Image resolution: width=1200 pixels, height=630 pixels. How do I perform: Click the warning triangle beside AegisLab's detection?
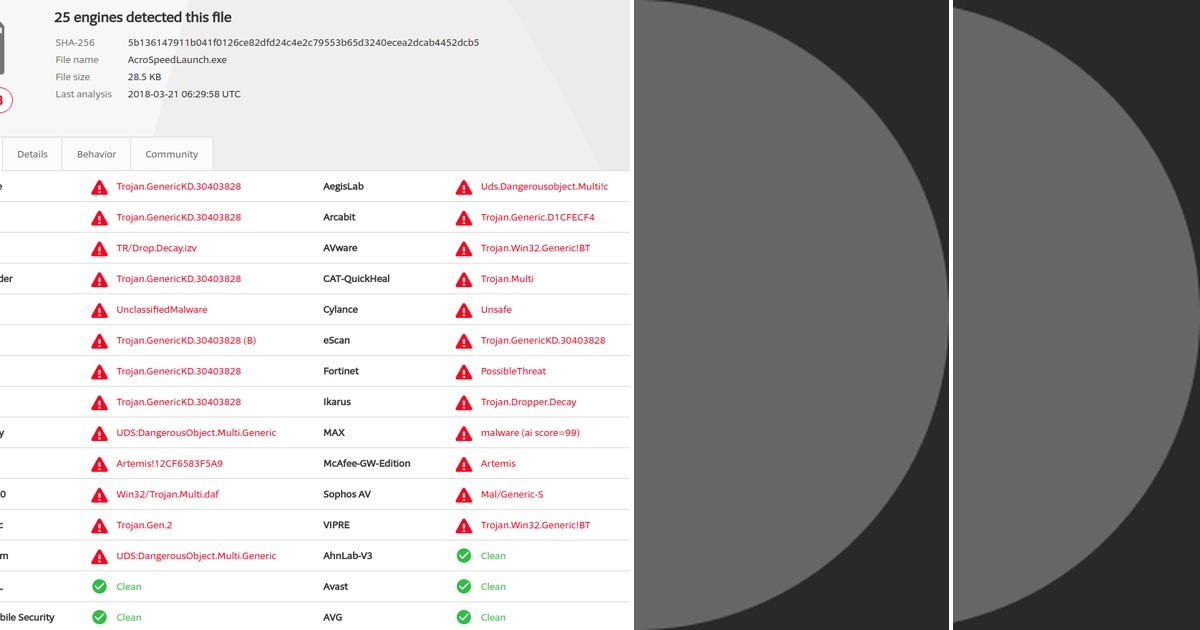click(x=463, y=186)
